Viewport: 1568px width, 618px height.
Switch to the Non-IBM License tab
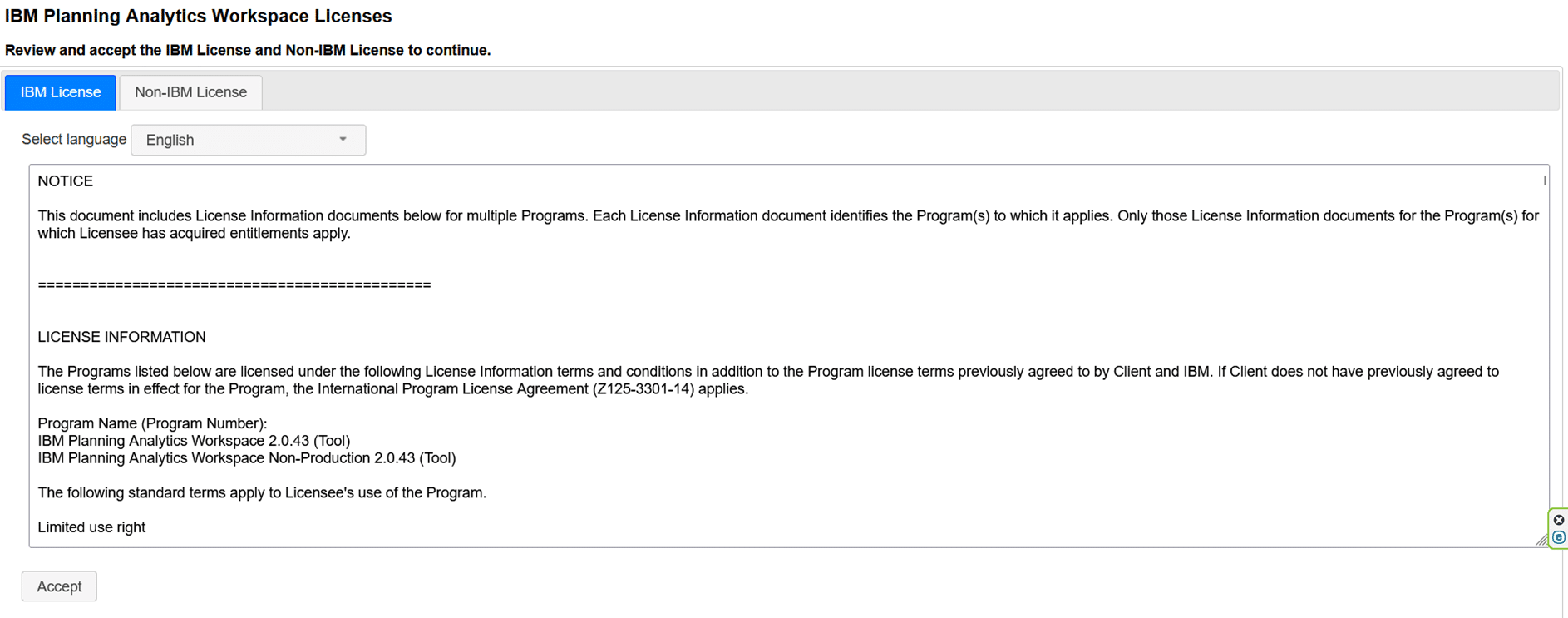(190, 92)
